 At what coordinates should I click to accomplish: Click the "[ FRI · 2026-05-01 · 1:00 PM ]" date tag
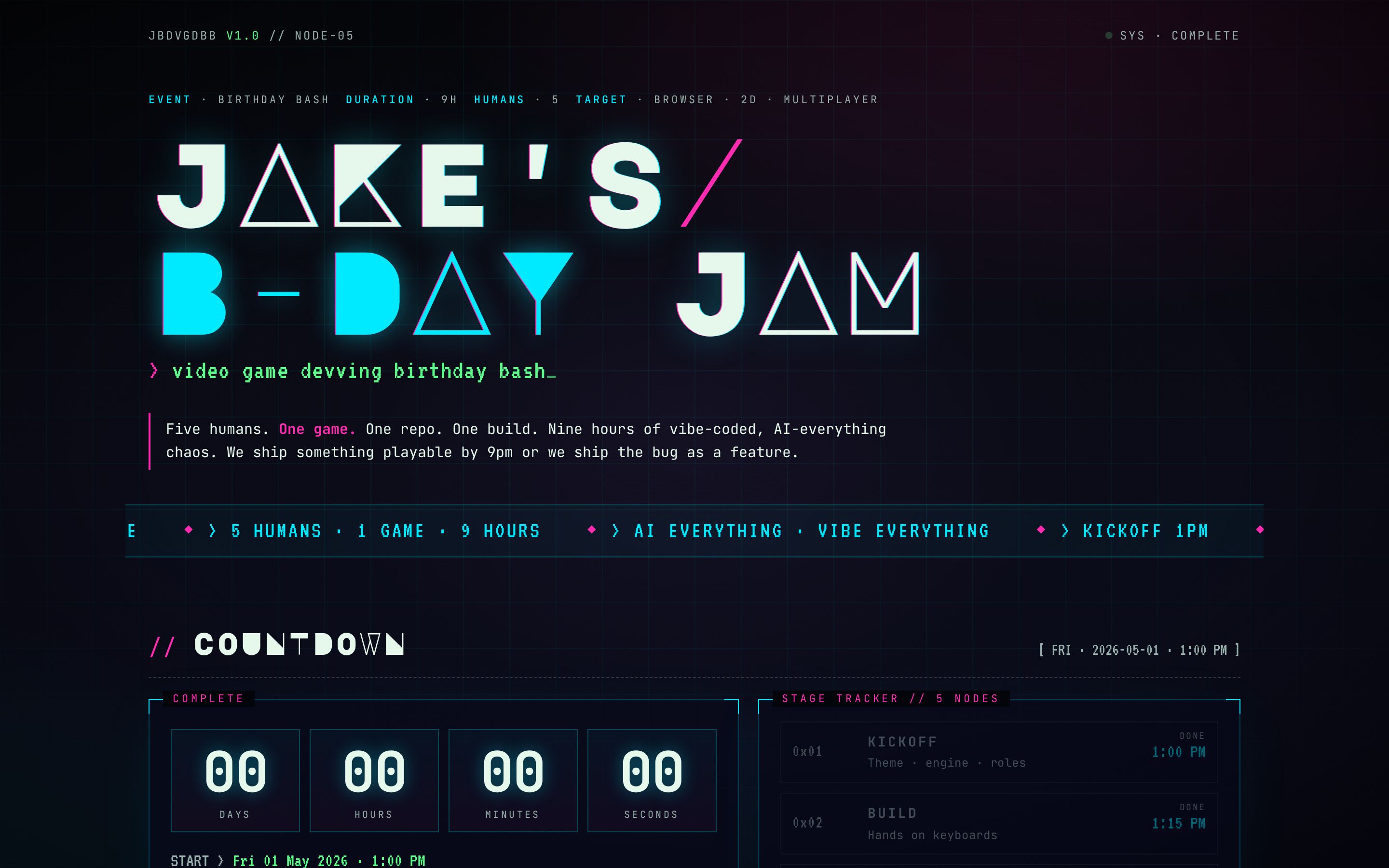pyautogui.click(x=1139, y=650)
